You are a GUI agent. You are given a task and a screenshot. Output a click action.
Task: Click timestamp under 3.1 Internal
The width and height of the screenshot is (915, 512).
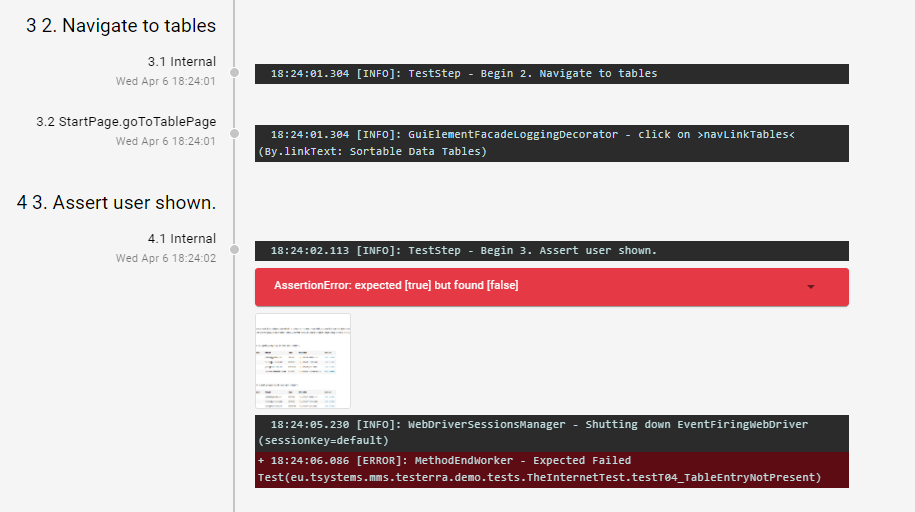click(166, 81)
